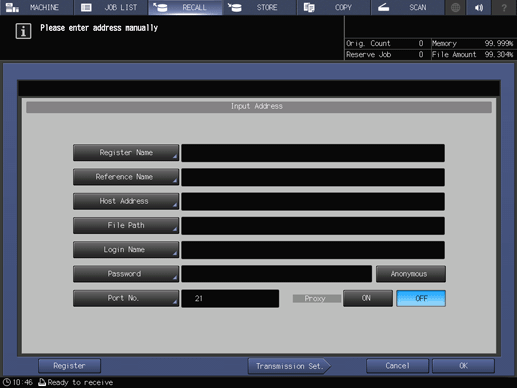Click the Proxy label
Screen dimensions: 517x388
tap(317, 299)
